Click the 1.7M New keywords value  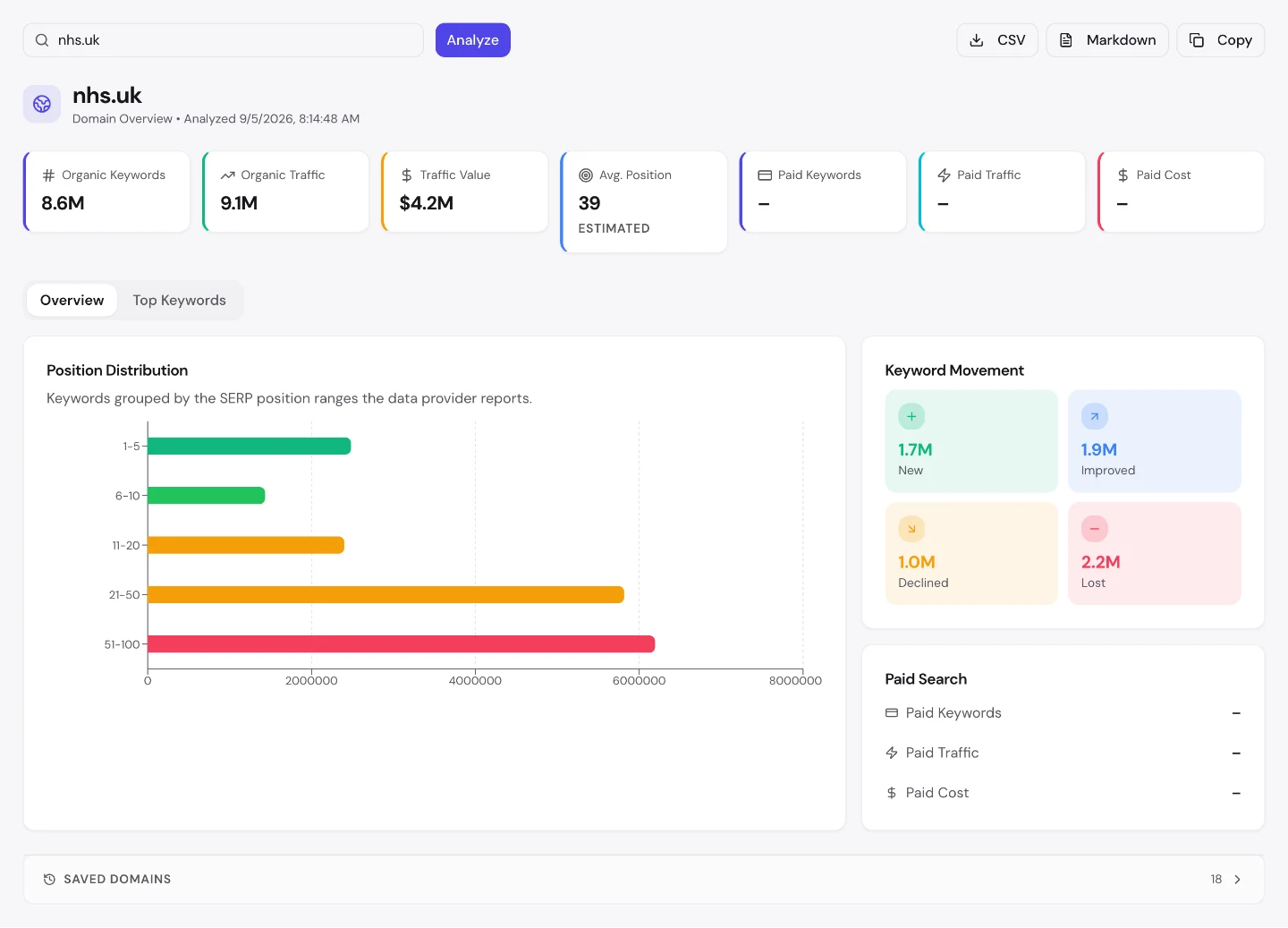[x=915, y=450]
